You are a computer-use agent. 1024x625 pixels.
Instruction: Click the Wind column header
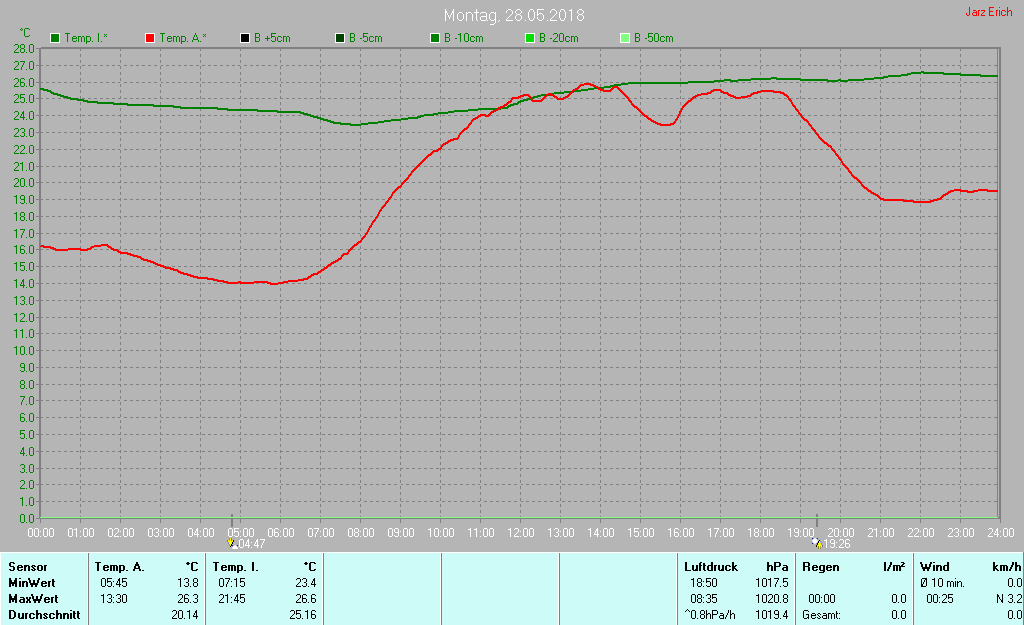[935, 567]
